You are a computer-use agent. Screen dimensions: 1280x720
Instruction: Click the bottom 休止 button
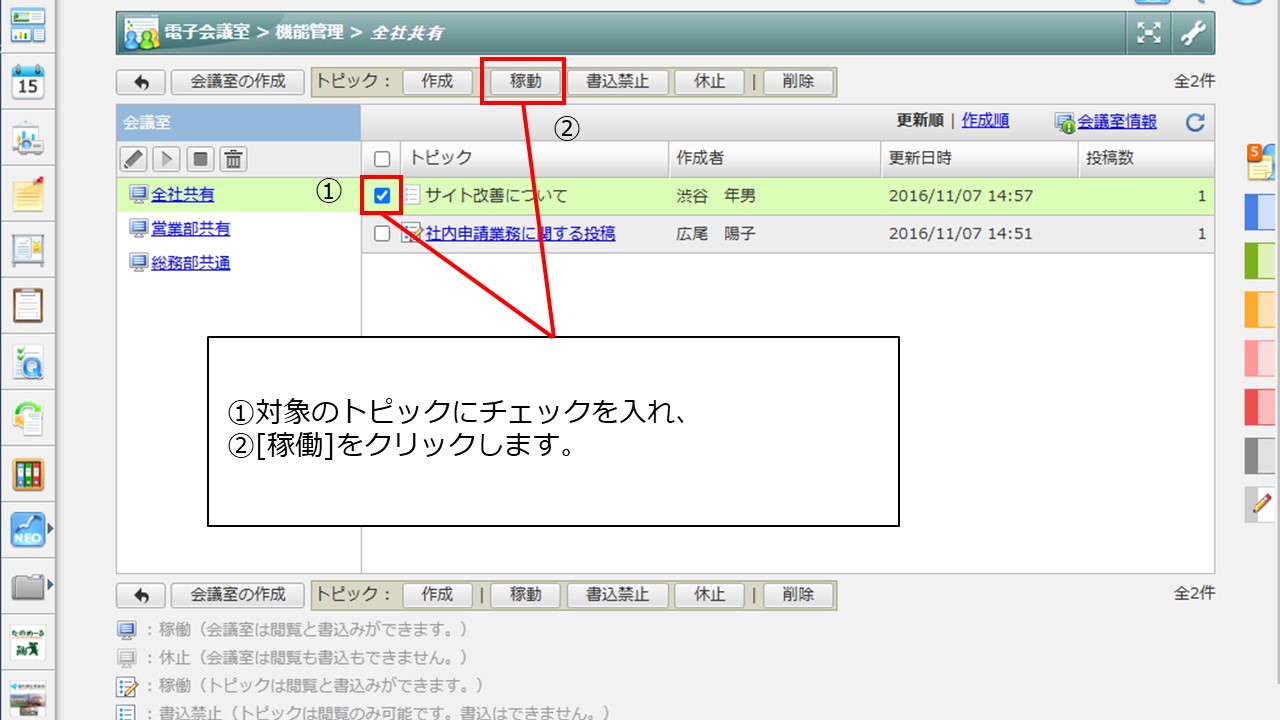pos(709,595)
